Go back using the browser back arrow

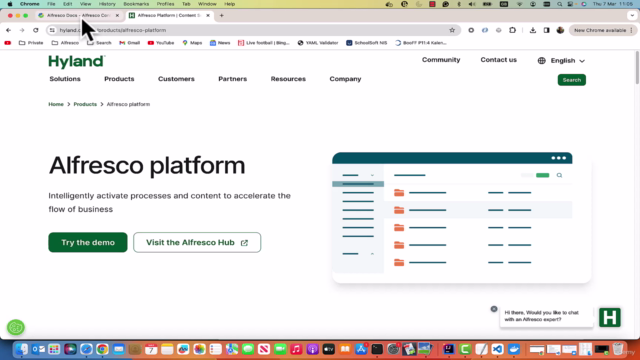coord(9,30)
